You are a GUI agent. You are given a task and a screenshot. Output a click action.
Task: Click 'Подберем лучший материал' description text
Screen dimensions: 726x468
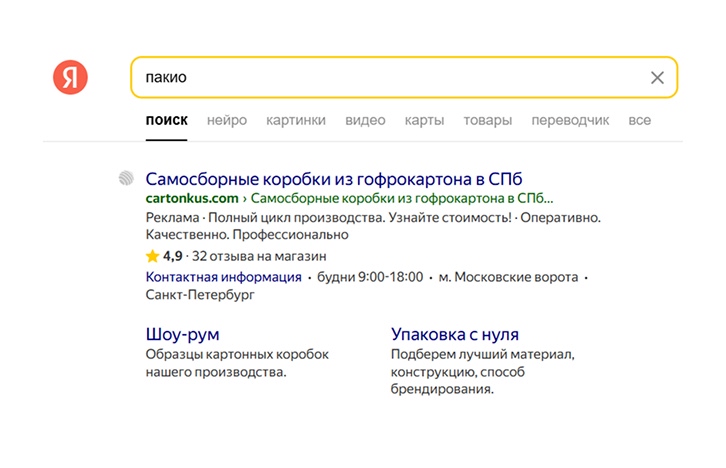coord(482,355)
